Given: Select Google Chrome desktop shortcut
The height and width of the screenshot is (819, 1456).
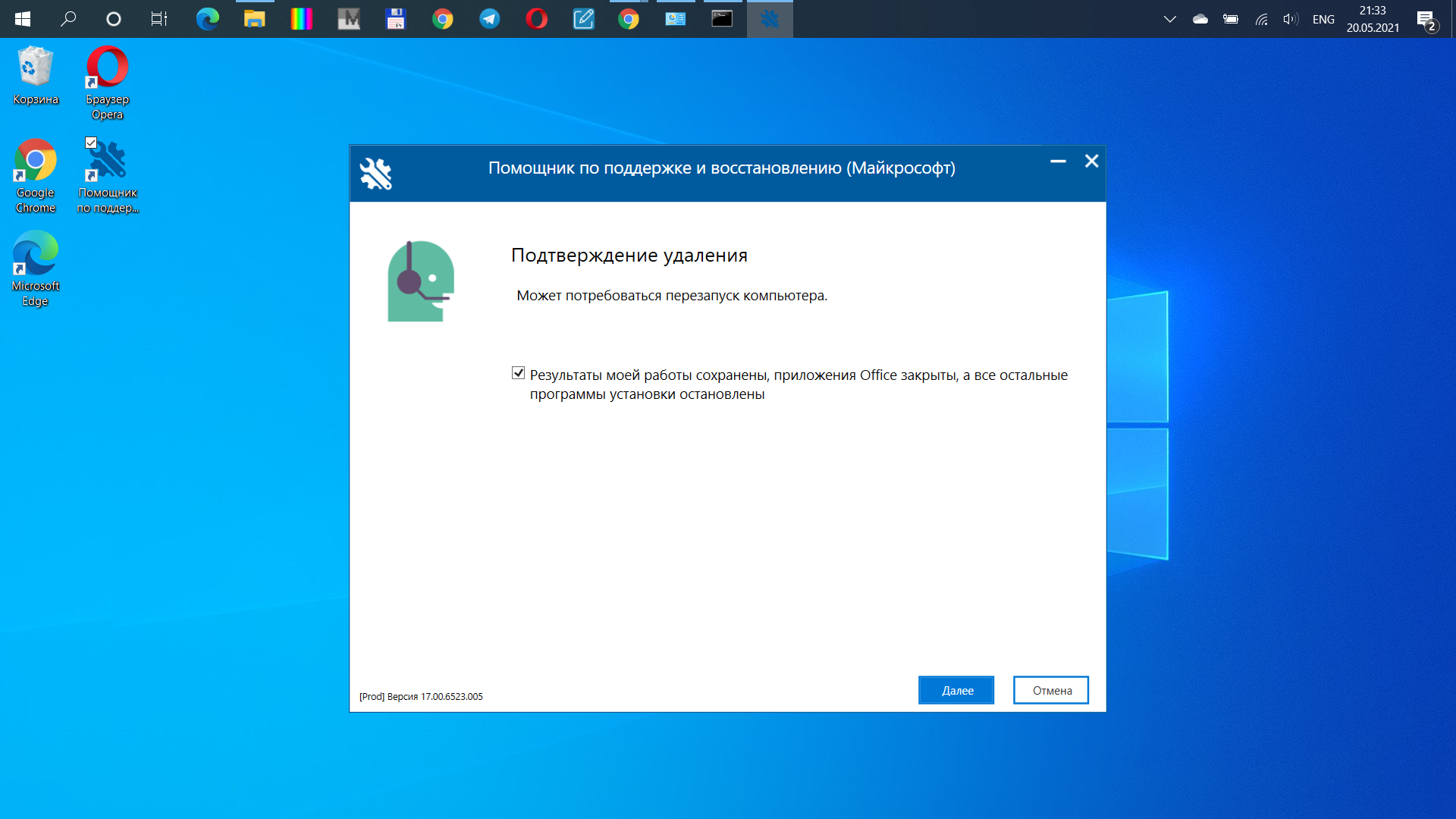Looking at the screenshot, I should 36,176.
